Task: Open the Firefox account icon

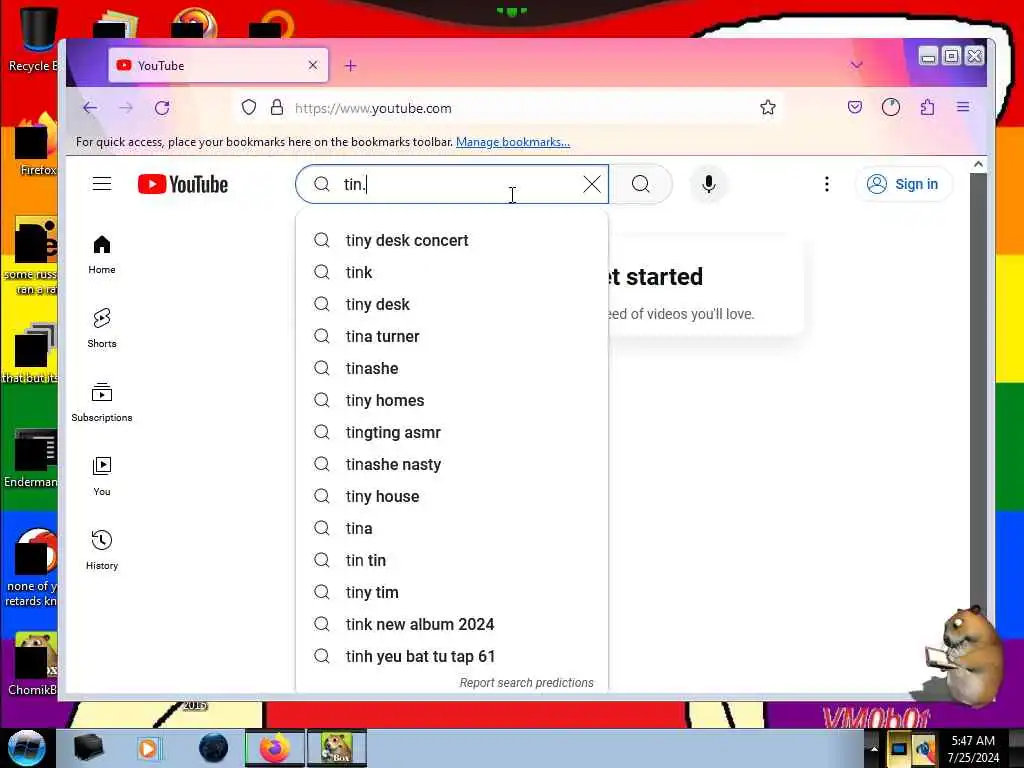Action: pyautogui.click(x=891, y=107)
